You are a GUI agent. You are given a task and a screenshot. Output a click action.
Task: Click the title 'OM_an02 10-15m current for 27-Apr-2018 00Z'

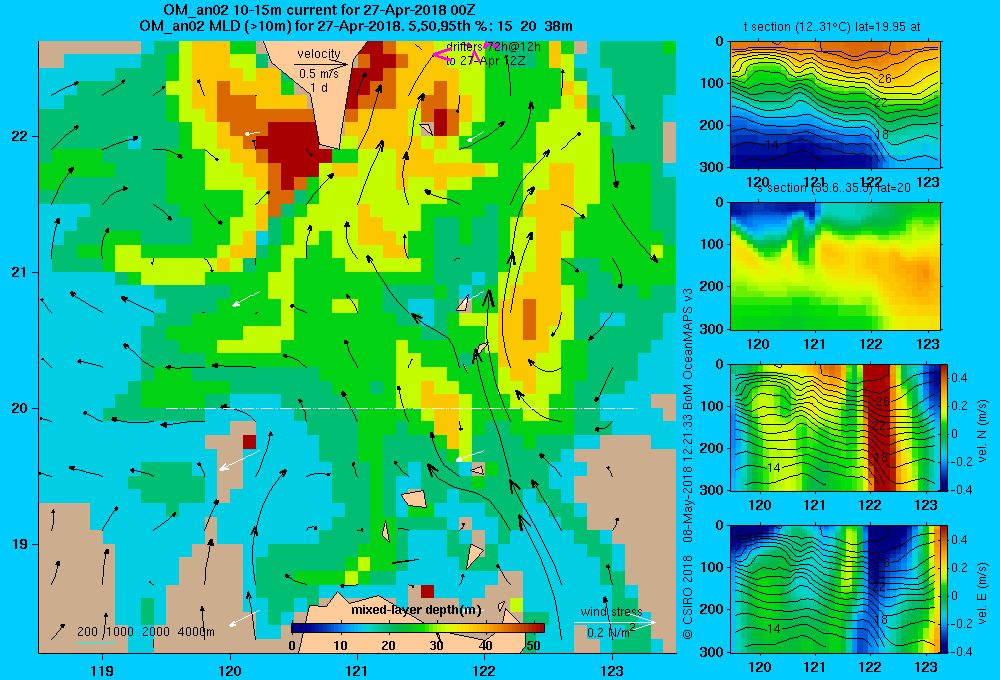(x=319, y=10)
